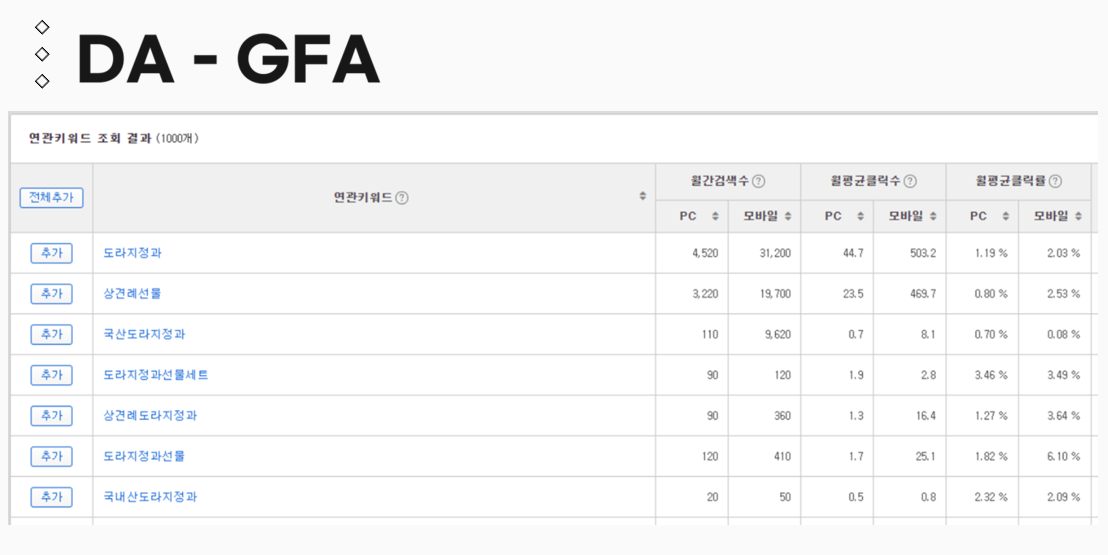Sort 월평균클릭수 모바일 column
The image size is (1108, 555).
point(933,216)
